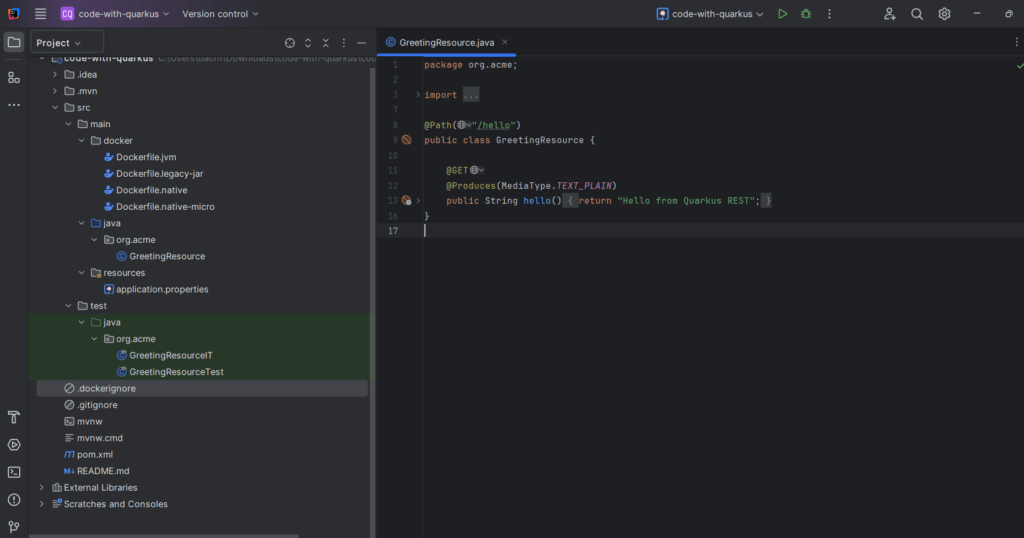Image resolution: width=1024 pixels, height=538 pixels.
Task: Collapse the docker folder
Action: tap(82, 140)
